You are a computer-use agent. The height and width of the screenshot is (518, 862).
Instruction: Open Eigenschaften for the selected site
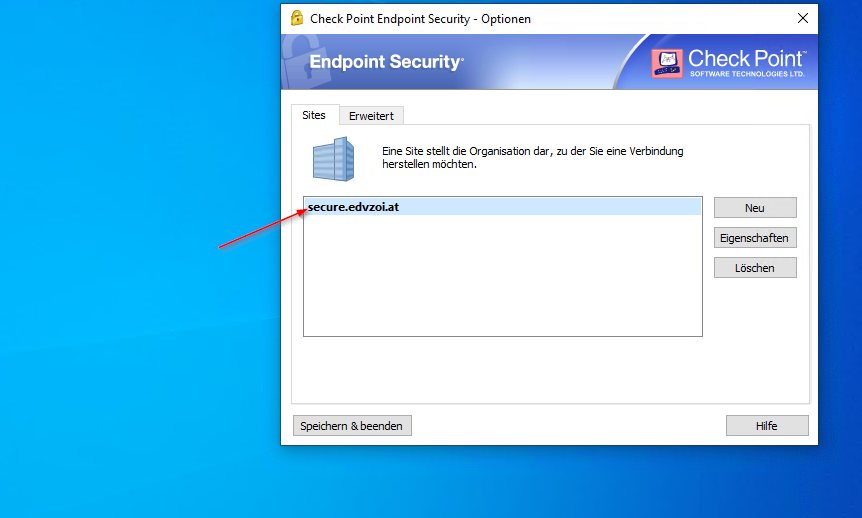pyautogui.click(x=754, y=238)
